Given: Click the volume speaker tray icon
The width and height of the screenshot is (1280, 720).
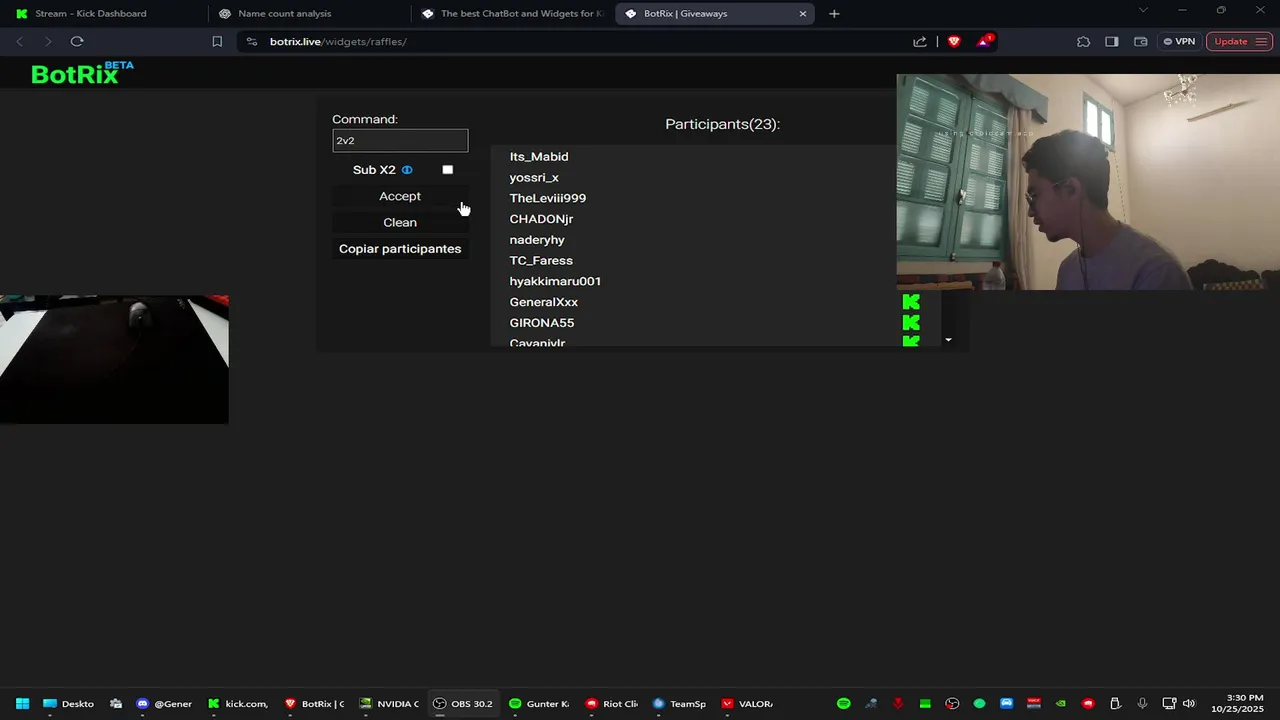Looking at the screenshot, I should pyautogui.click(x=1189, y=704).
